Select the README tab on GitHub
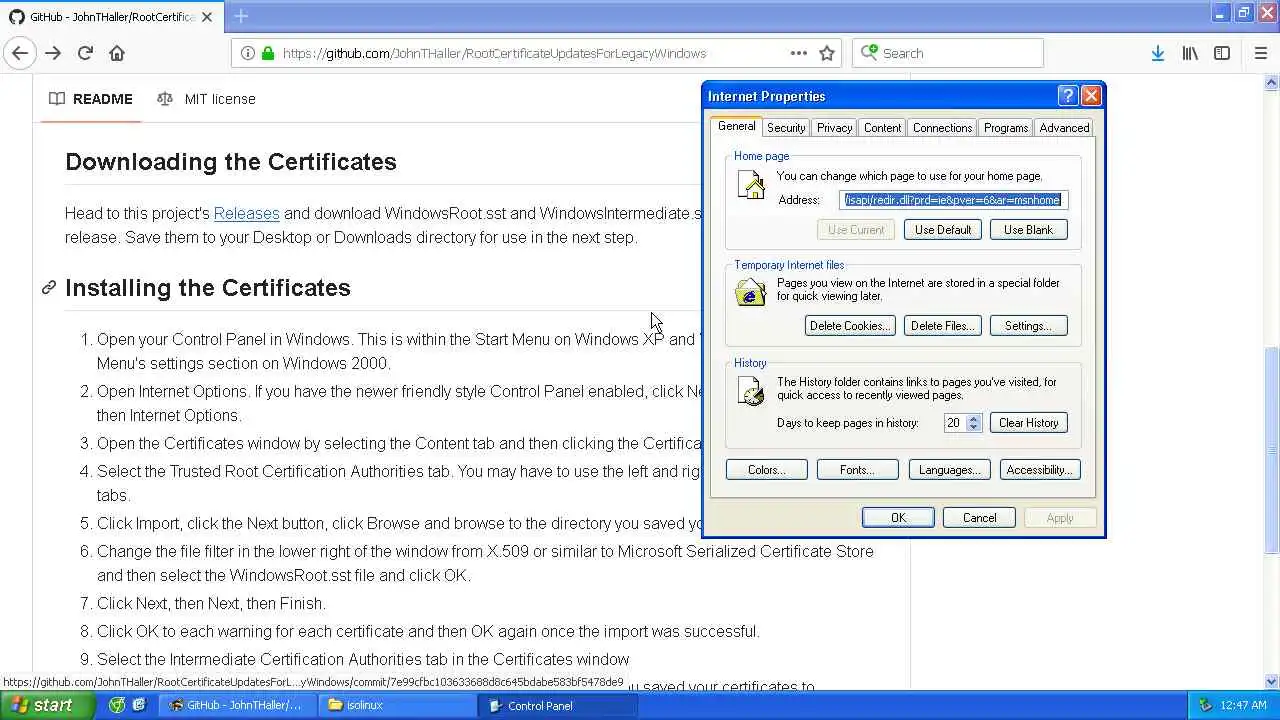1280x720 pixels. point(91,99)
